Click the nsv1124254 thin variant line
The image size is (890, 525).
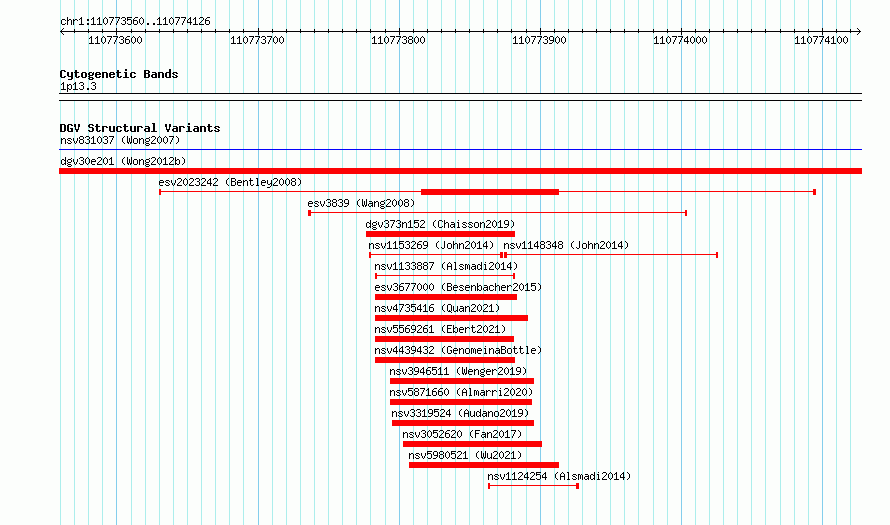534,486
